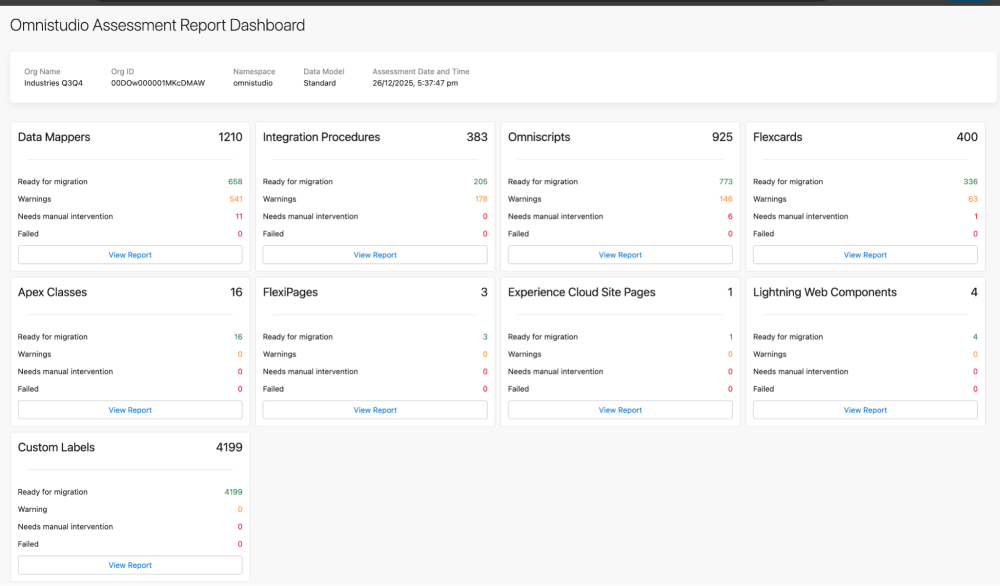This screenshot has width=1000, height=586.
Task: Open View Report for Integration Procedures
Action: coord(375,254)
